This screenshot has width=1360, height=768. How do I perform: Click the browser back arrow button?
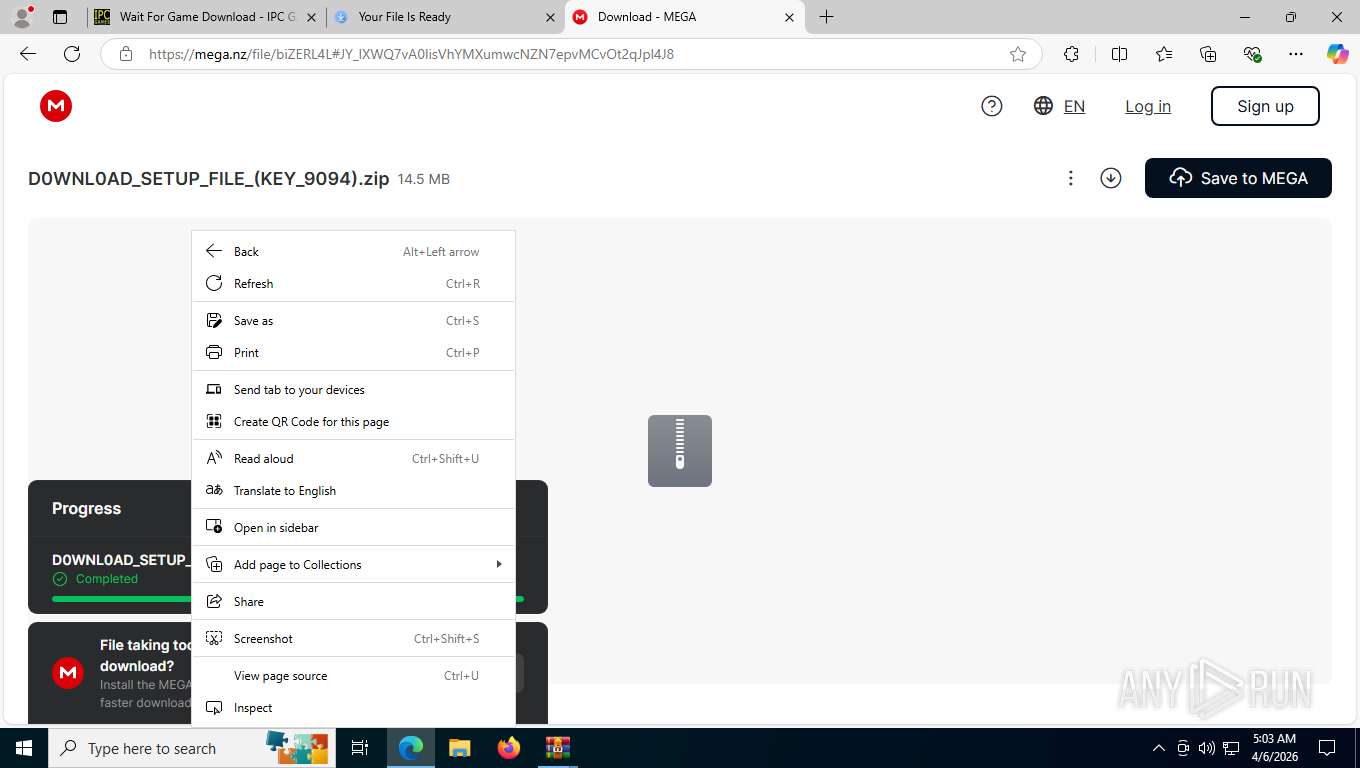coord(28,54)
